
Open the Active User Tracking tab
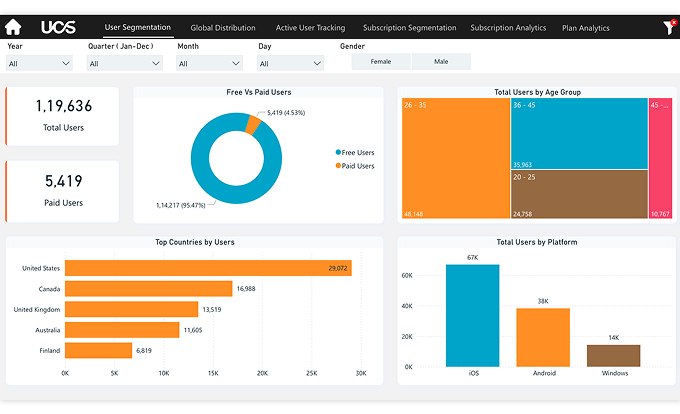pyautogui.click(x=310, y=28)
